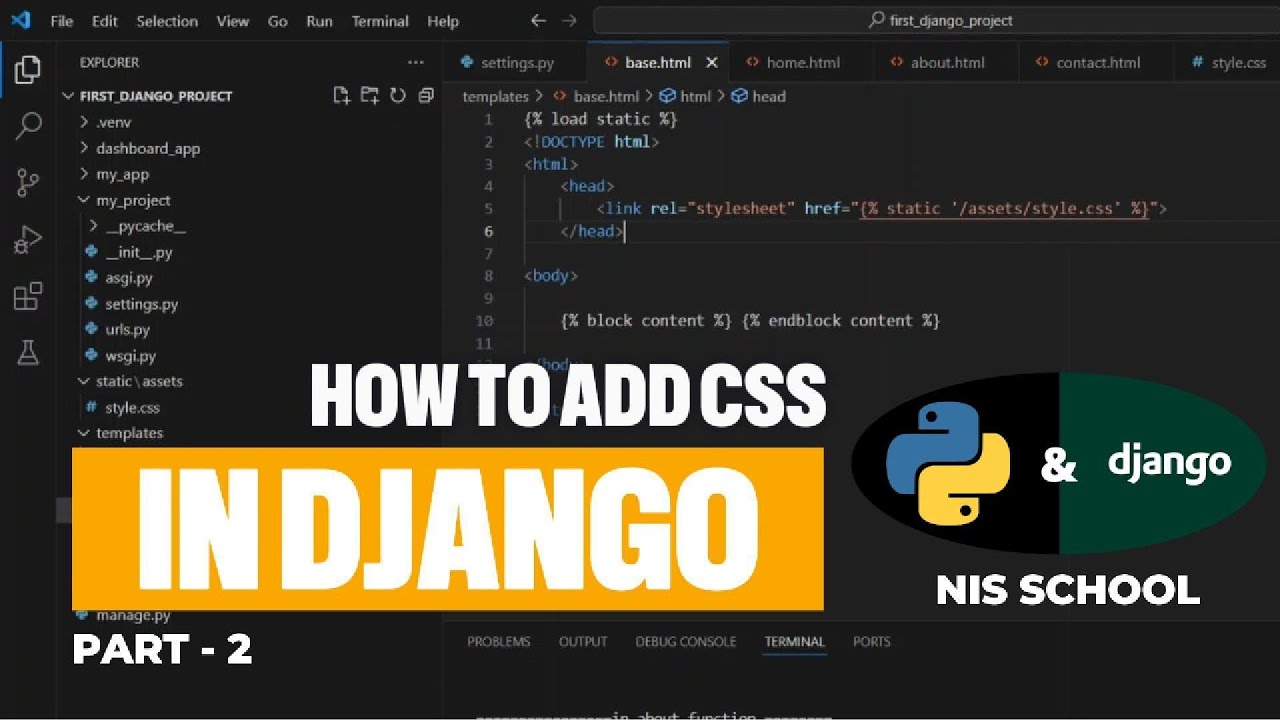Open the Extensions view icon
Screen dimensions: 1280x720
pyautogui.click(x=28, y=297)
